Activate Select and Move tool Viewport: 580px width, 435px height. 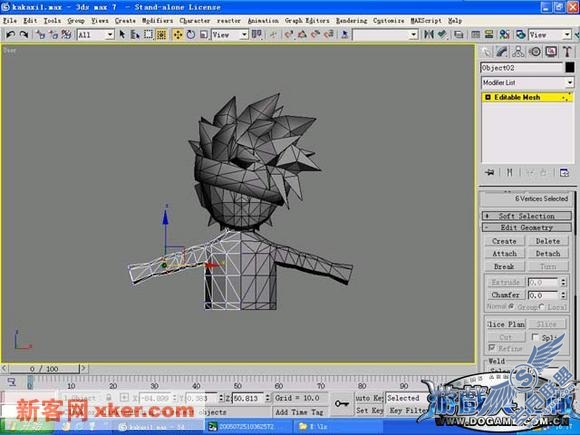178,35
